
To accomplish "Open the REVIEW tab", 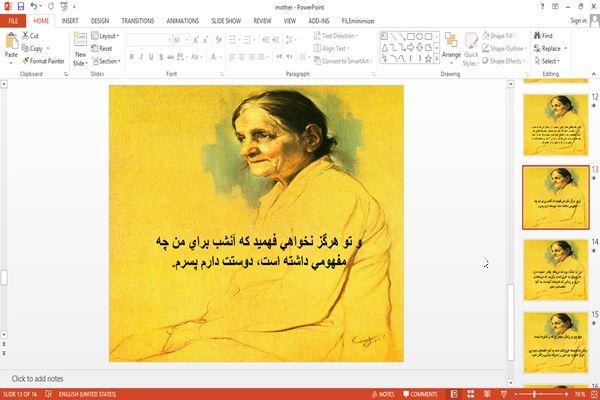I will click(x=262, y=21).
